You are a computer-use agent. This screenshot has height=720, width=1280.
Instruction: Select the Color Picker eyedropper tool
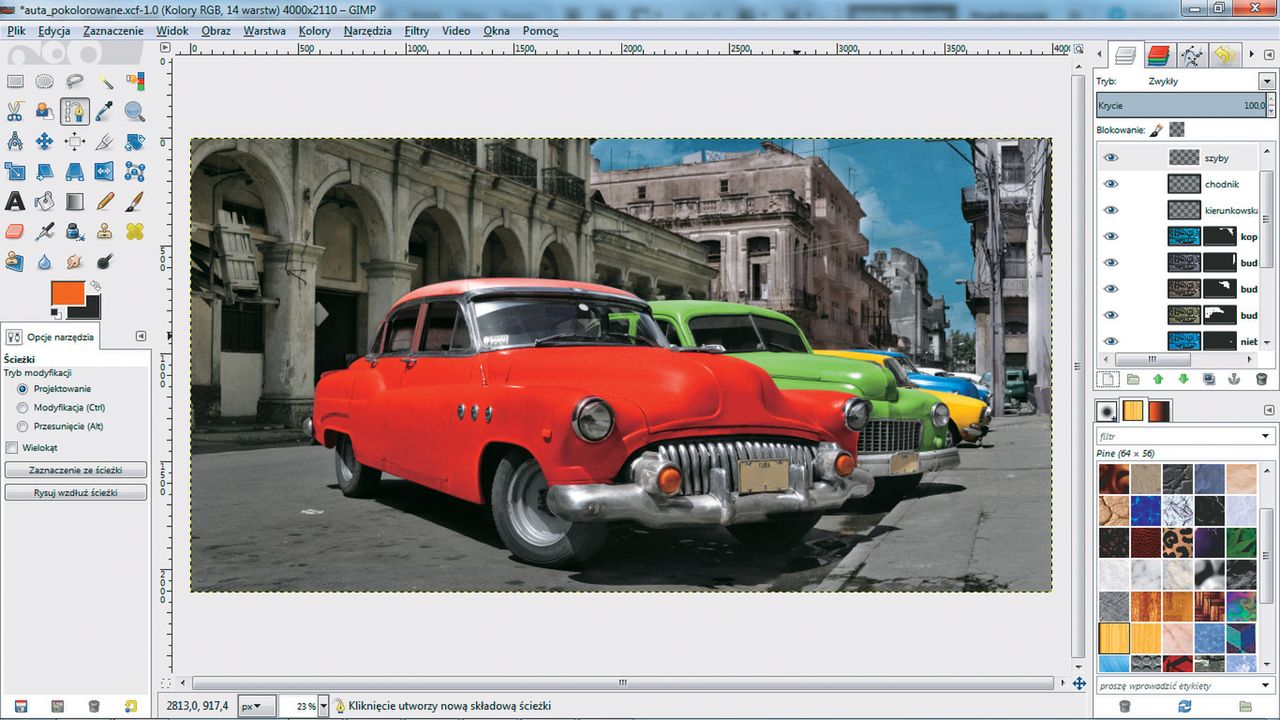pyautogui.click(x=105, y=111)
